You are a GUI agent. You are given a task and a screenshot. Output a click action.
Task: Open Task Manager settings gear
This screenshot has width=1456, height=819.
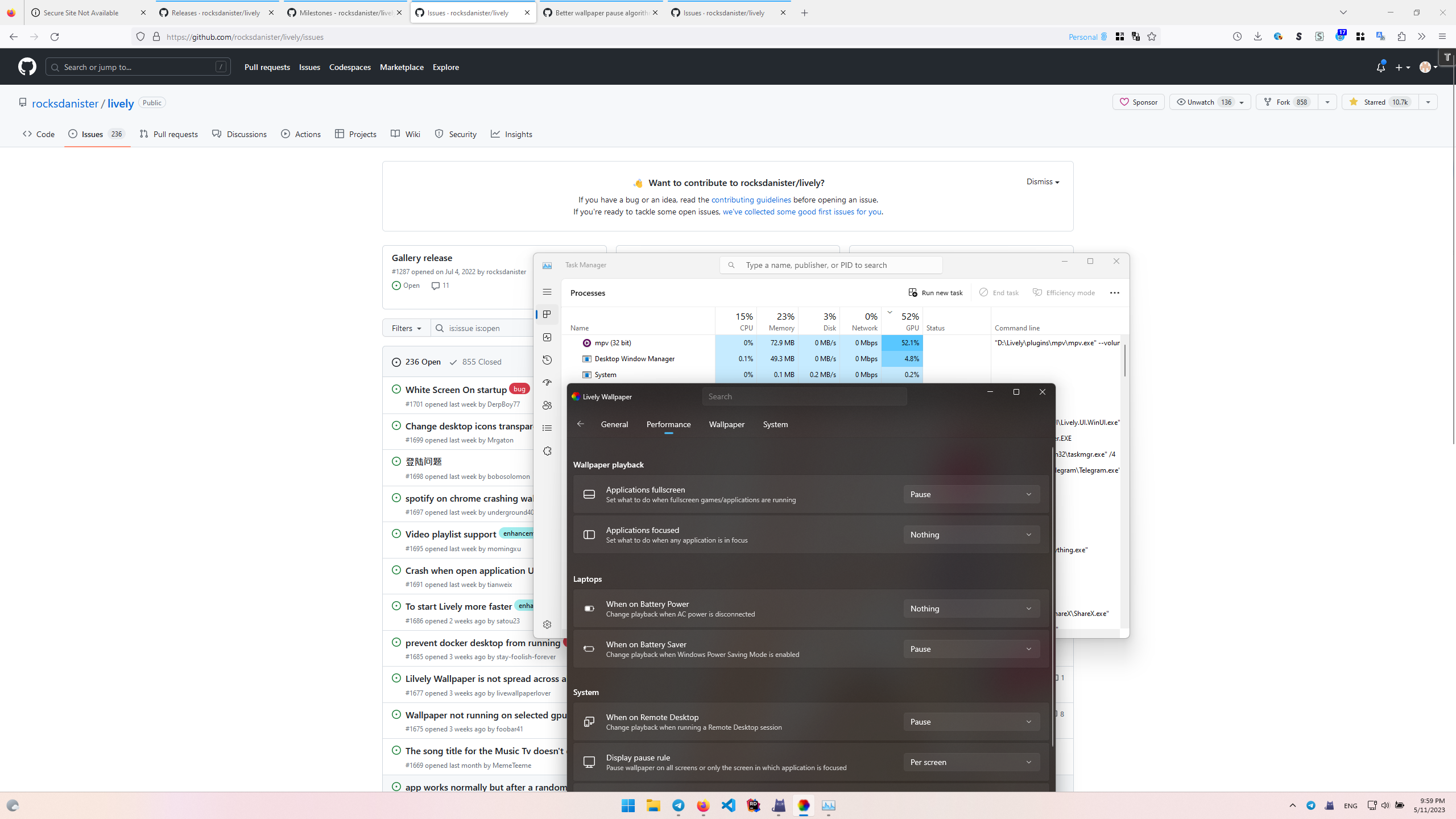coord(547,624)
